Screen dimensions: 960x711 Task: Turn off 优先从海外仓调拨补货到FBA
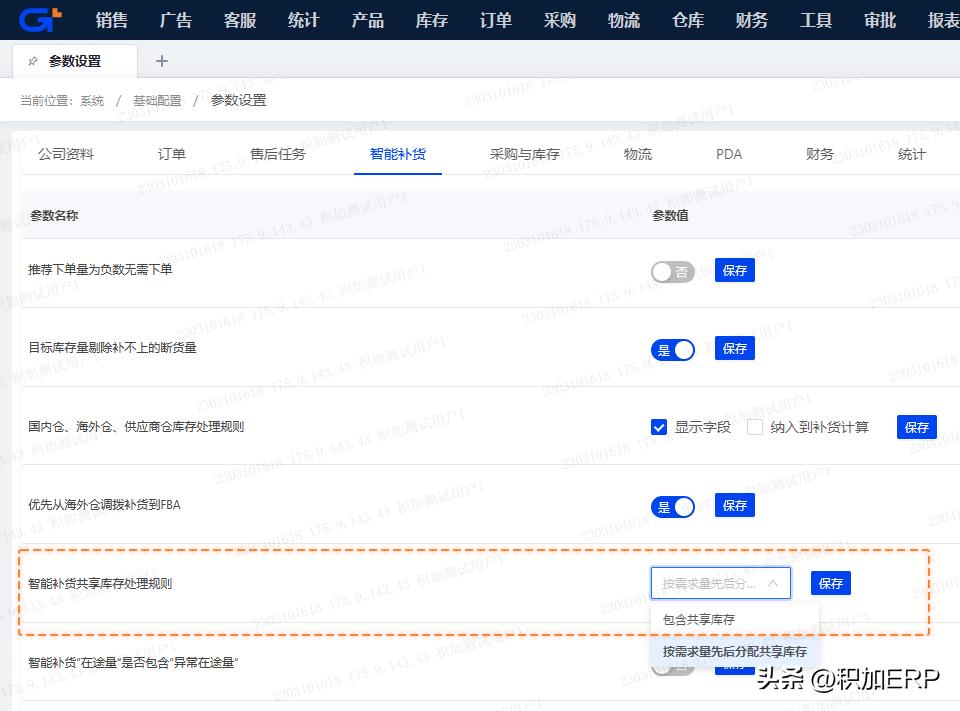pyautogui.click(x=672, y=506)
